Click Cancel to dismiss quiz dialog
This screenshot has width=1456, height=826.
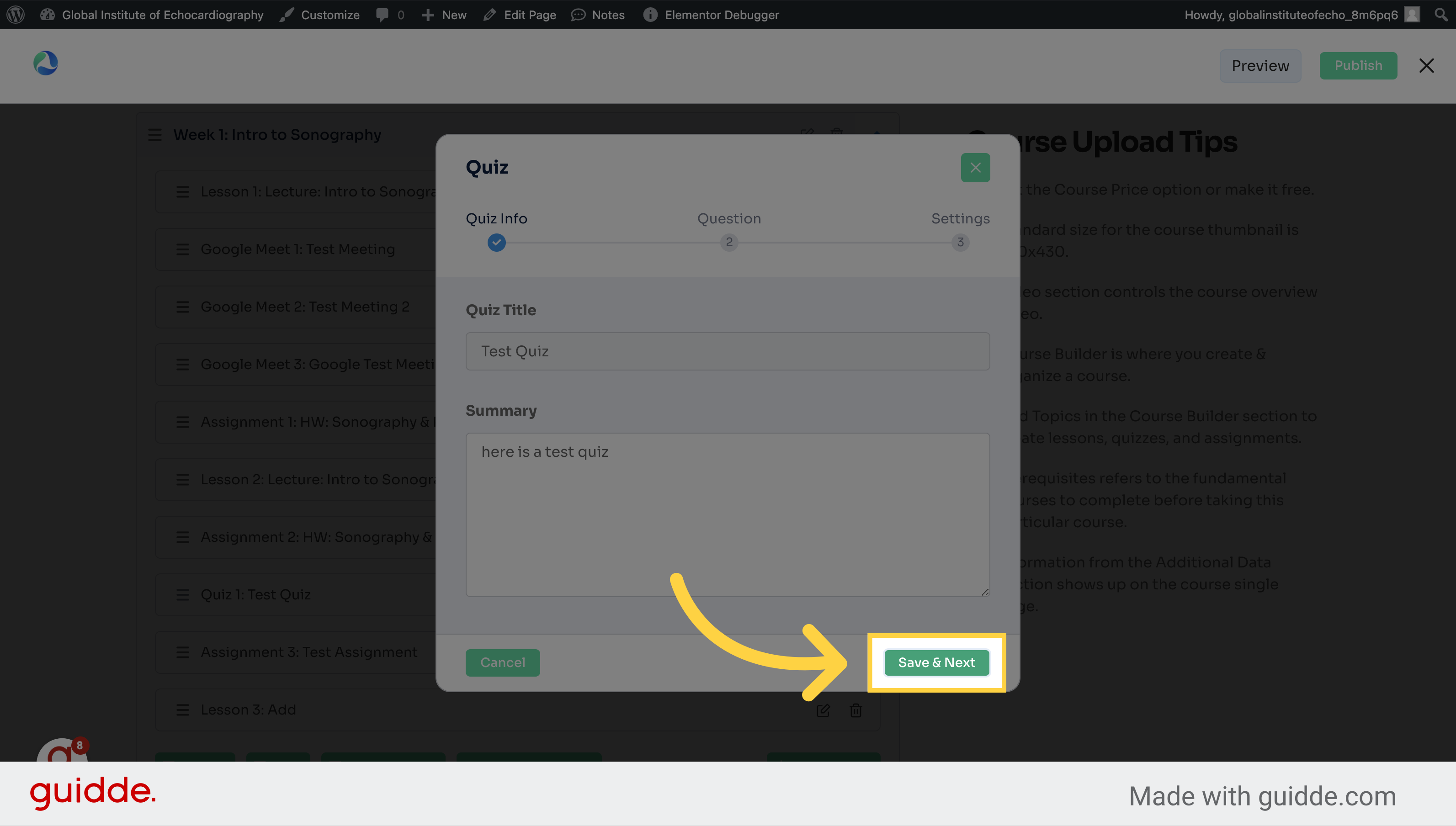(502, 662)
